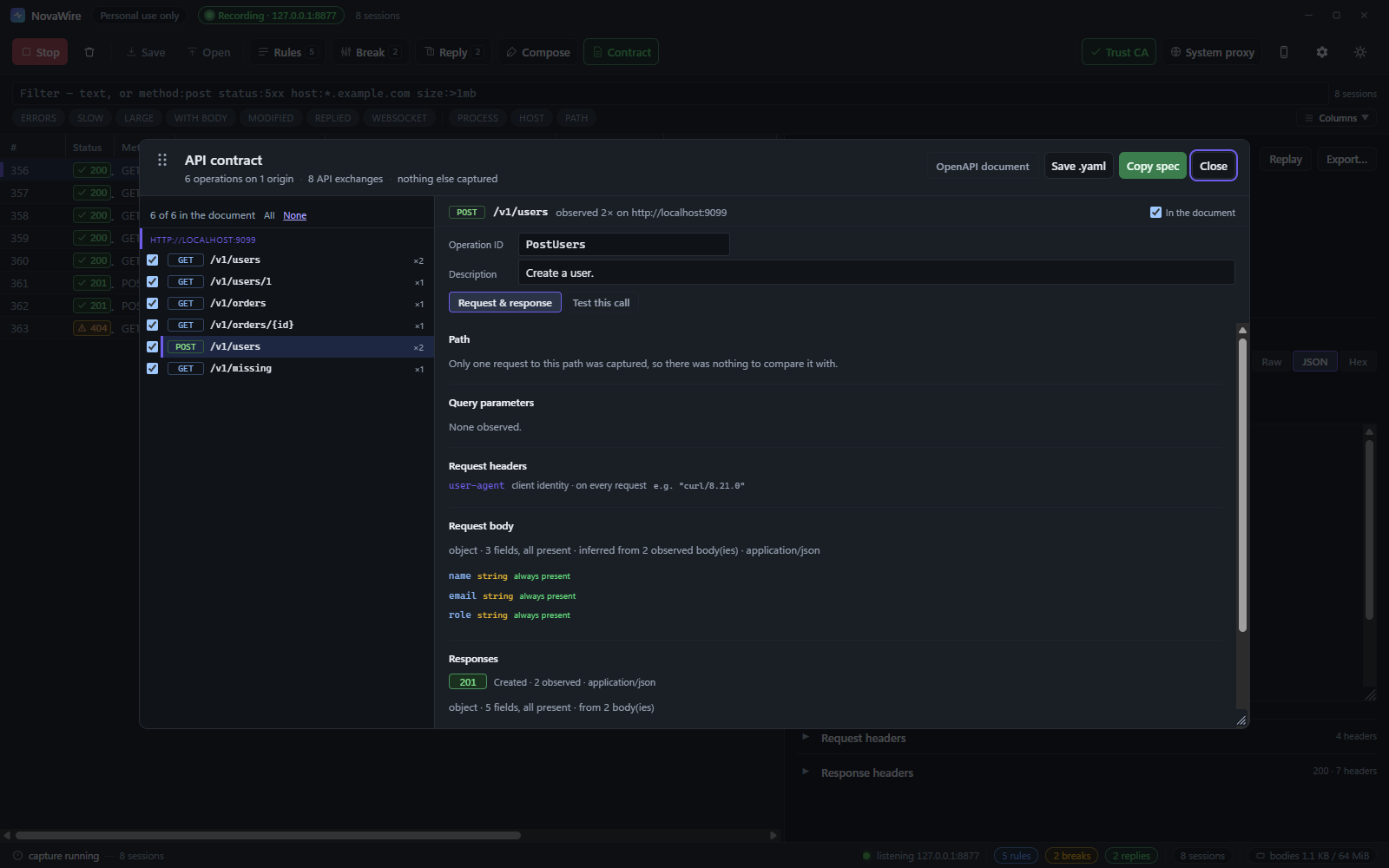1389x868 pixels.
Task: Open the Break breakpoints tool
Action: point(370,52)
